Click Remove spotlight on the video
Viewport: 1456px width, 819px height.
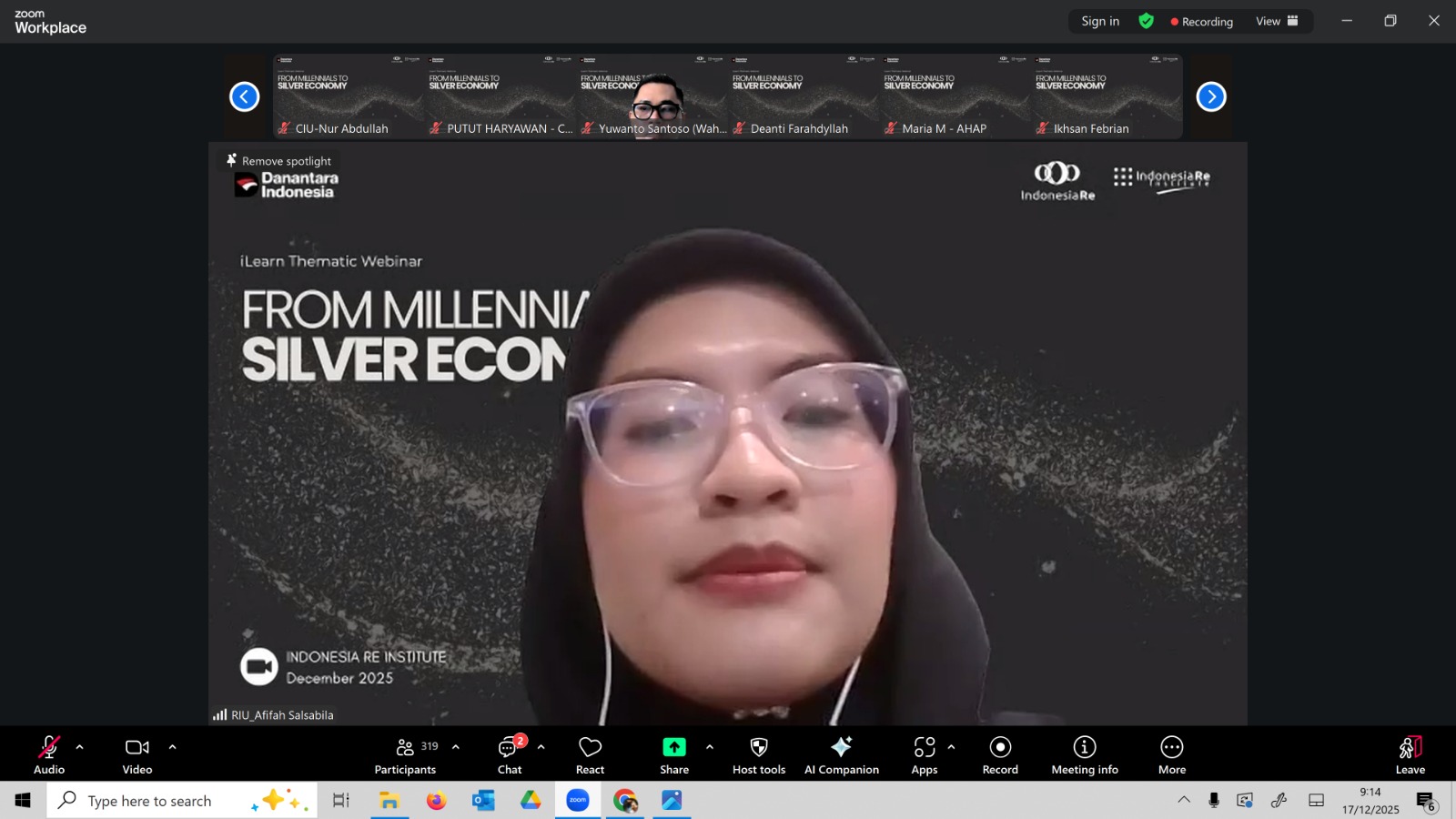click(279, 161)
